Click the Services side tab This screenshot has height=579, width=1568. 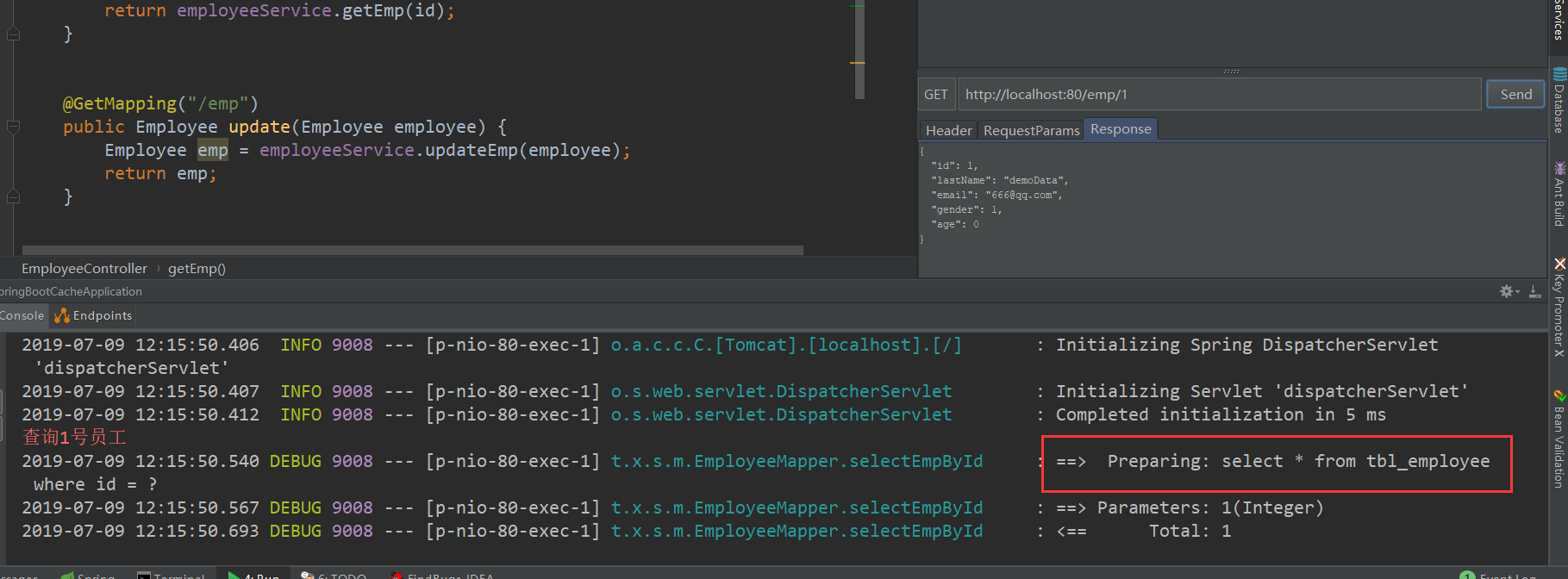click(x=1559, y=19)
